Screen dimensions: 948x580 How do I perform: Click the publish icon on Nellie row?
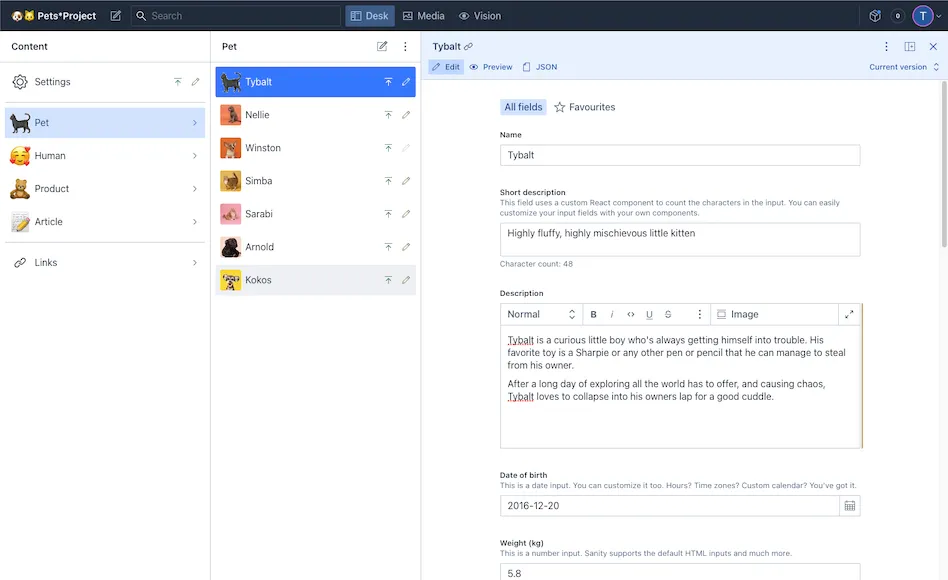click(388, 115)
